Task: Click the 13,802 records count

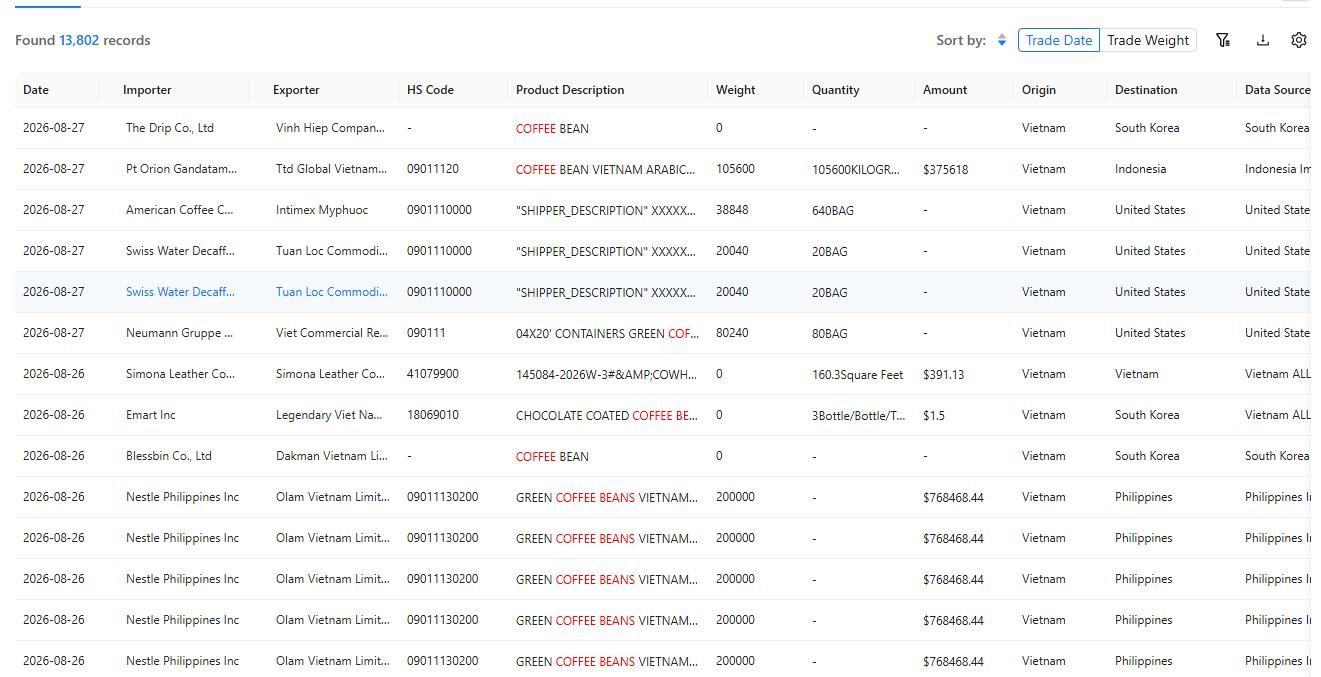Action: [79, 40]
